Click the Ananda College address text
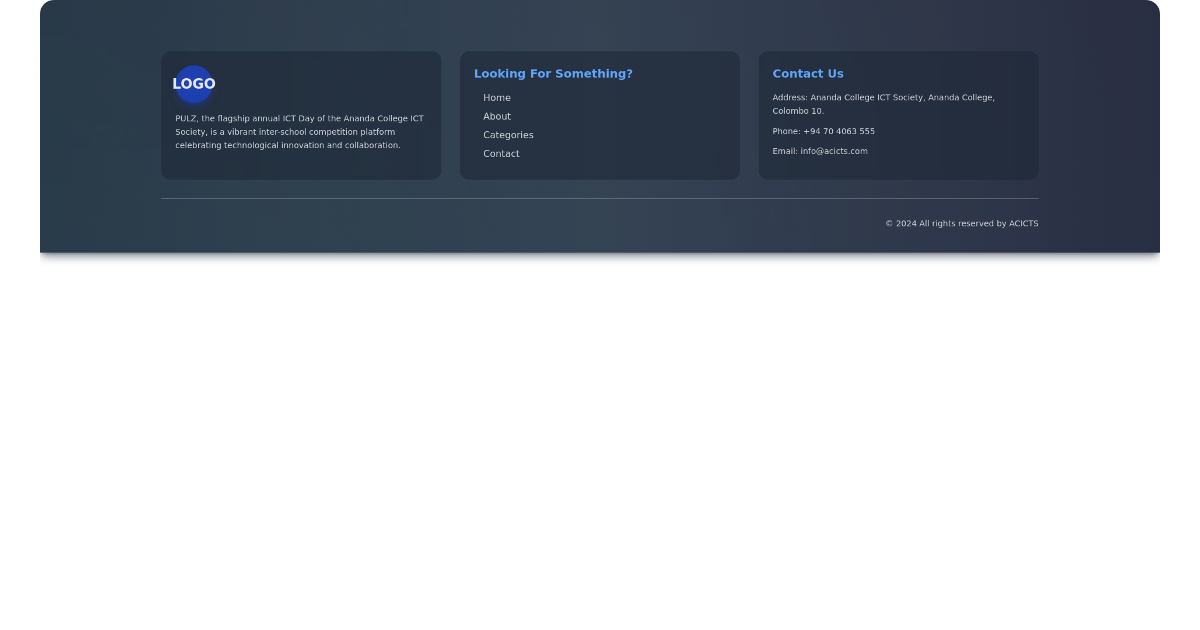Viewport: 1200px width, 630px height. (x=883, y=104)
